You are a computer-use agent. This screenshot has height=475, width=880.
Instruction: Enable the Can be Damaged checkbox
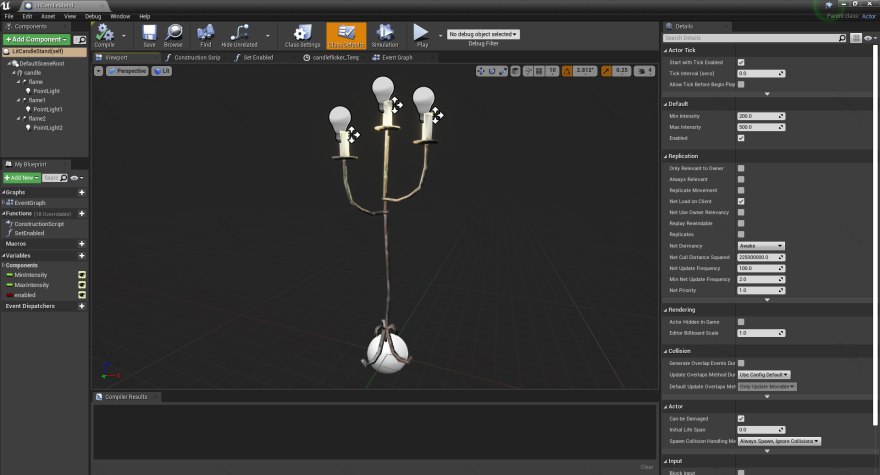(x=741, y=418)
